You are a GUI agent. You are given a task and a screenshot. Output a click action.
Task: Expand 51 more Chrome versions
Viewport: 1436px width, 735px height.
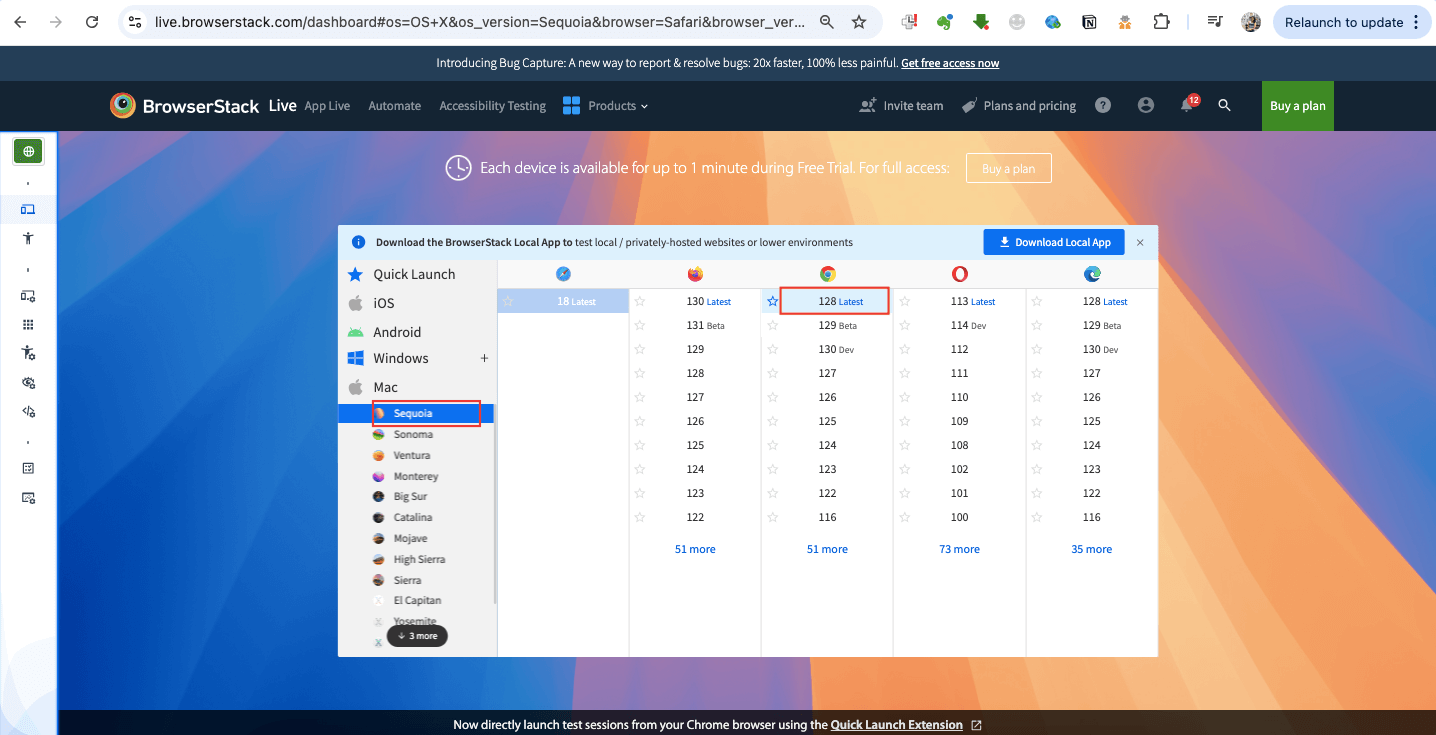[827, 549]
